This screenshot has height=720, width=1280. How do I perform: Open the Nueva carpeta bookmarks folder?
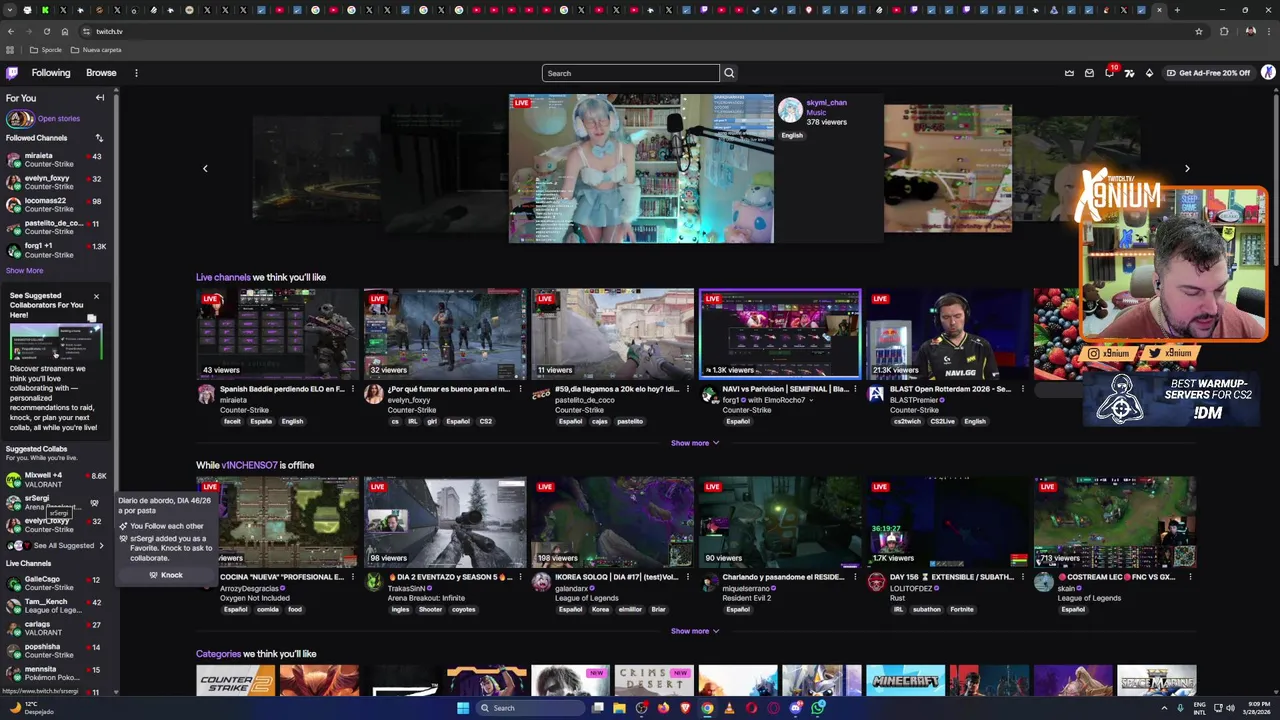coord(96,50)
